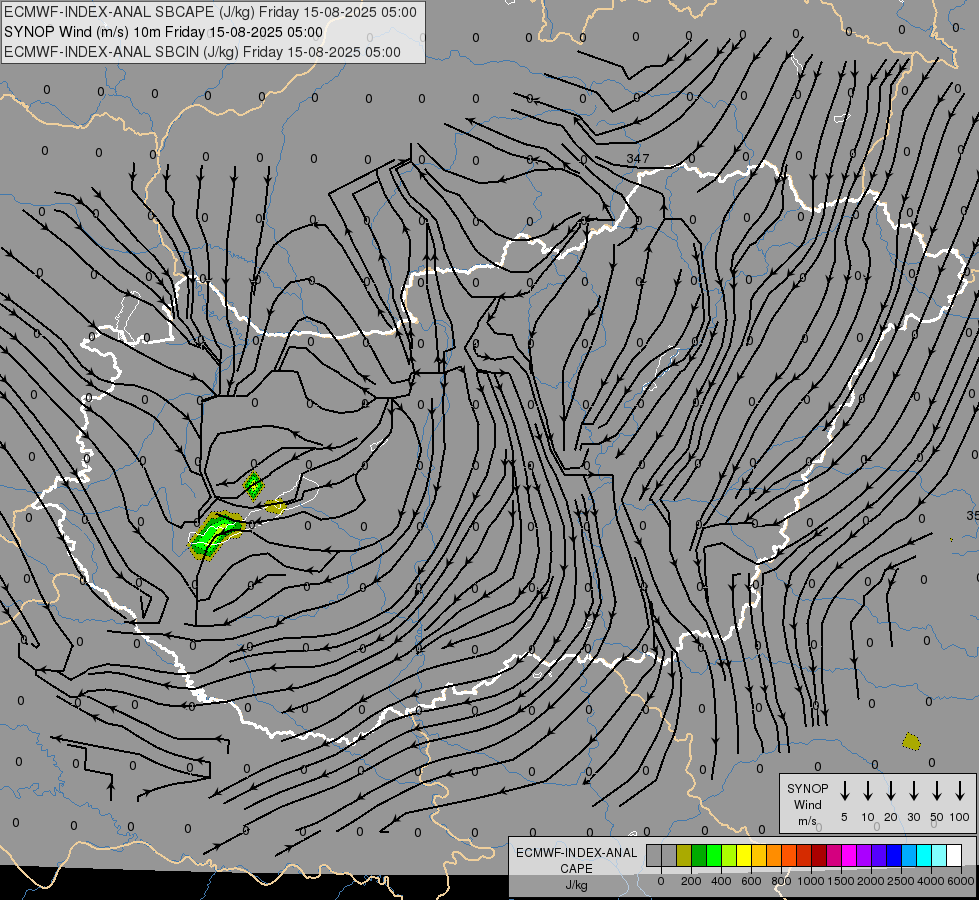979x900 pixels.
Task: Click the 'J/kg' unit in CAPE legend
Action: click(x=576, y=885)
